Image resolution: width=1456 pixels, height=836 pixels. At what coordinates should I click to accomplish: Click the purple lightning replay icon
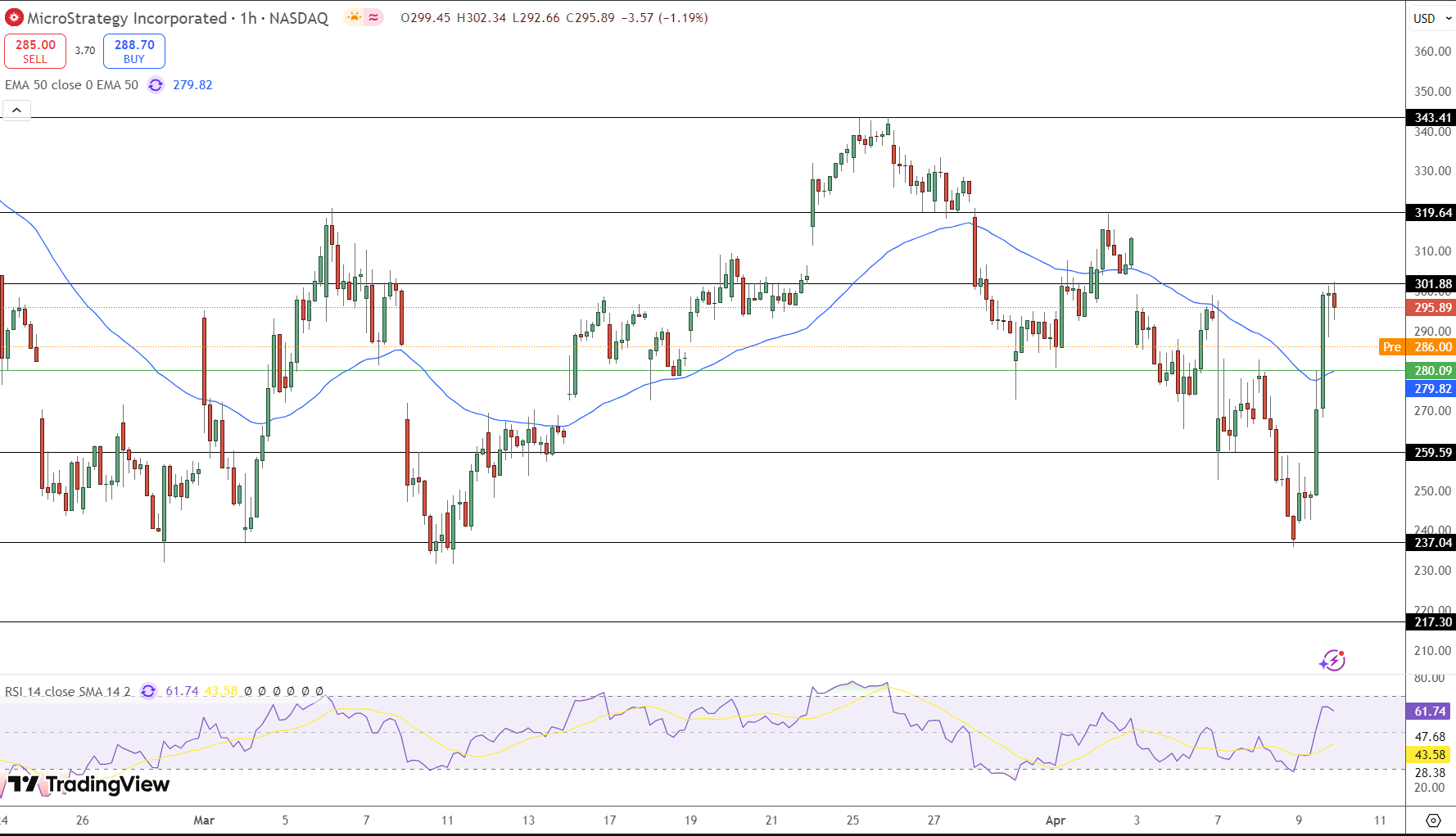(1332, 660)
